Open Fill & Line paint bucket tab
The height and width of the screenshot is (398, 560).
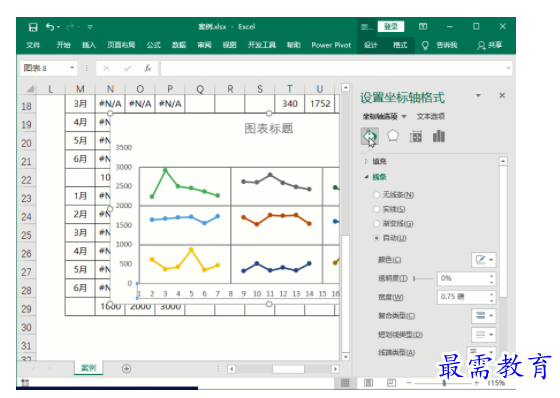tap(369, 136)
